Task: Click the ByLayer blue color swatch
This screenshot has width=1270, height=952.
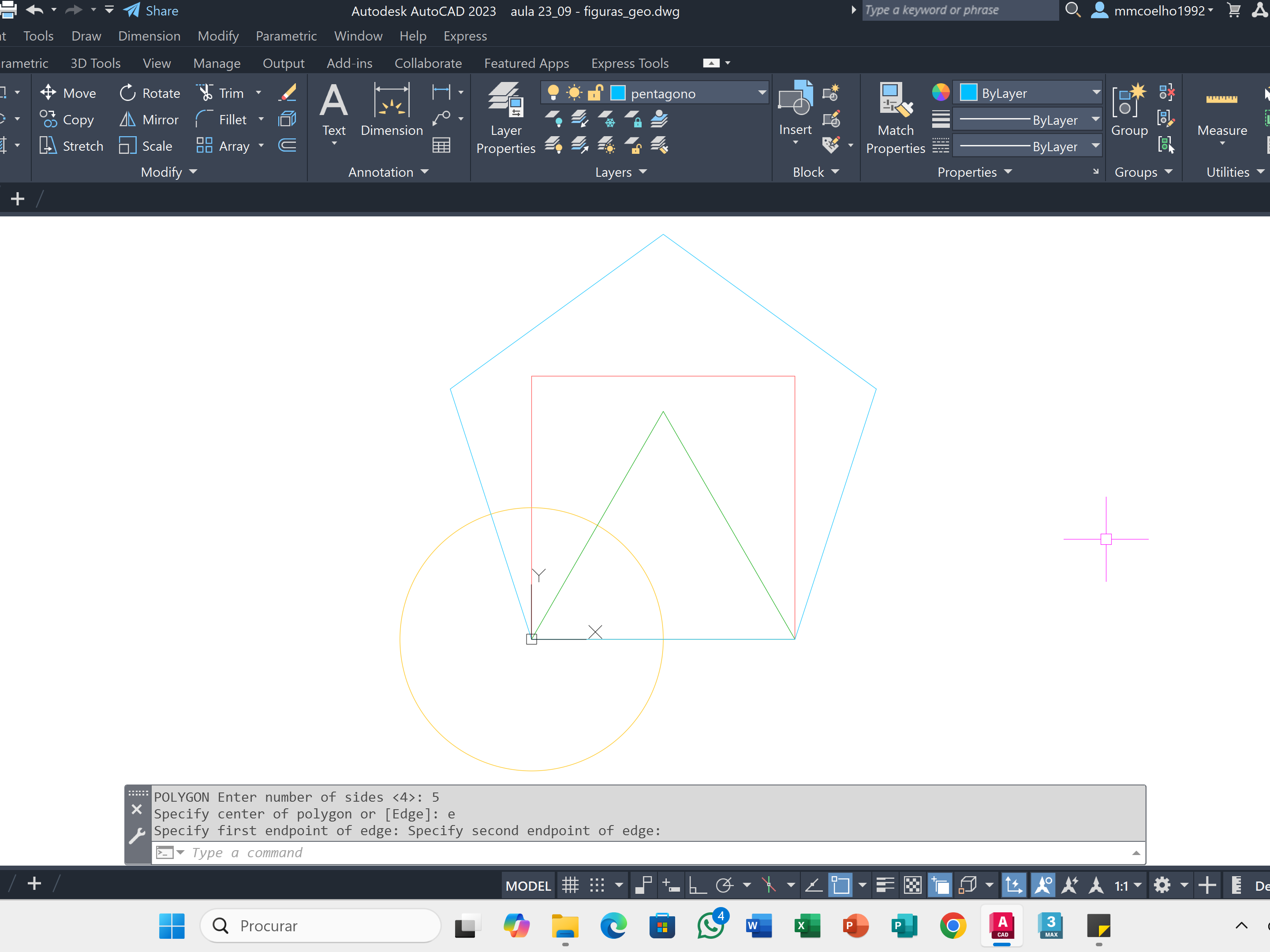Action: point(968,93)
